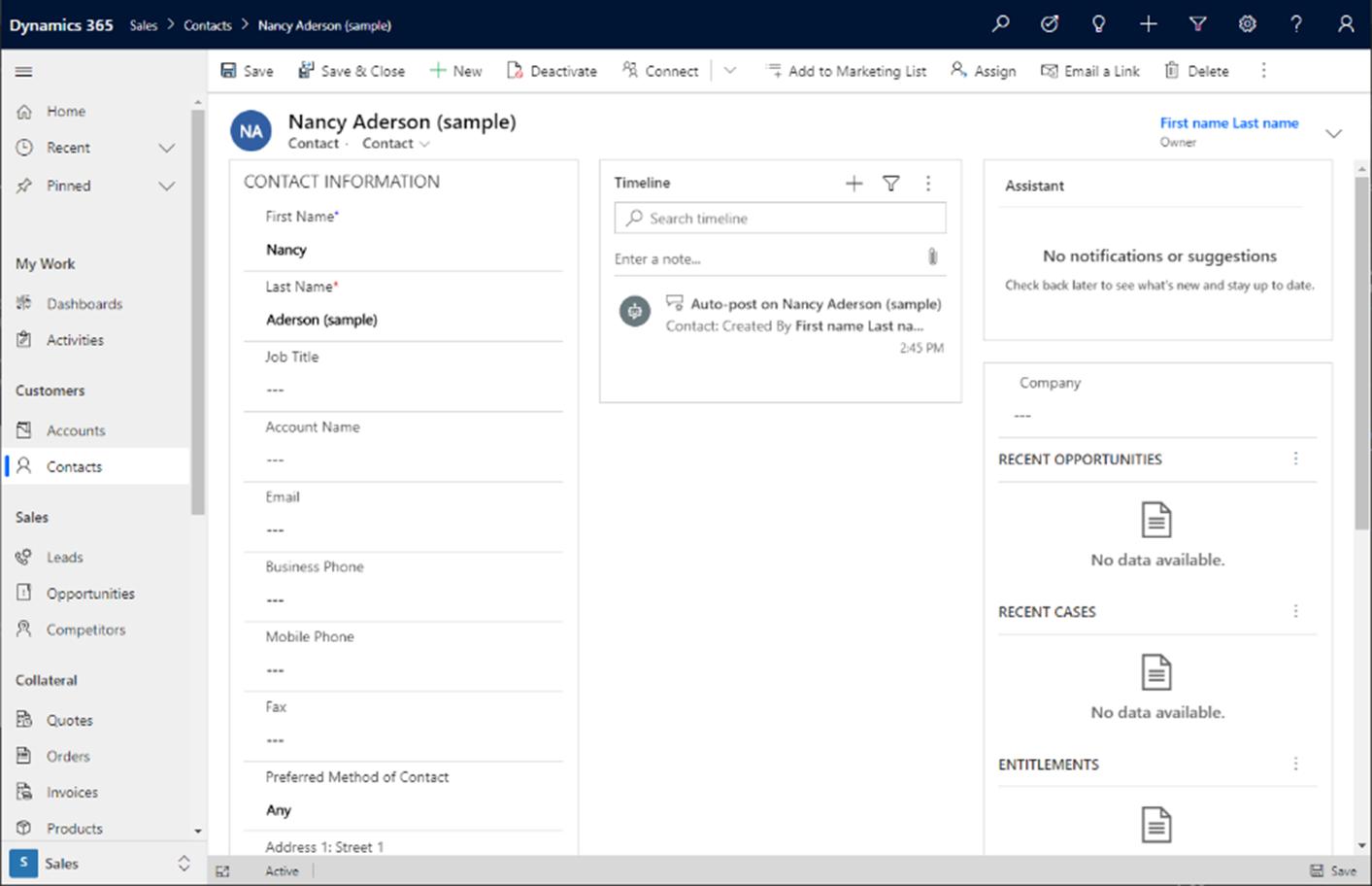Click Save & Close in the command bar
The image size is (1372, 886).
click(351, 70)
